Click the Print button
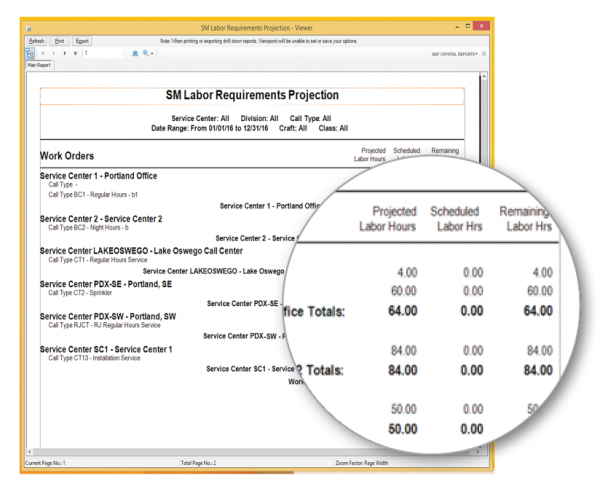This screenshot has width=600, height=502. click(x=59, y=41)
